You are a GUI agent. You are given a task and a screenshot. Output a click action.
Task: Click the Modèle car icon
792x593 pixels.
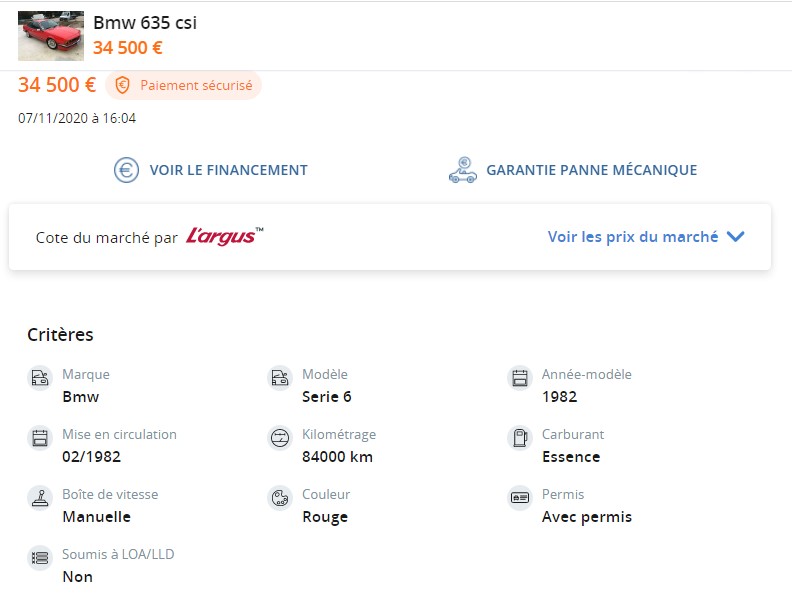click(x=279, y=378)
